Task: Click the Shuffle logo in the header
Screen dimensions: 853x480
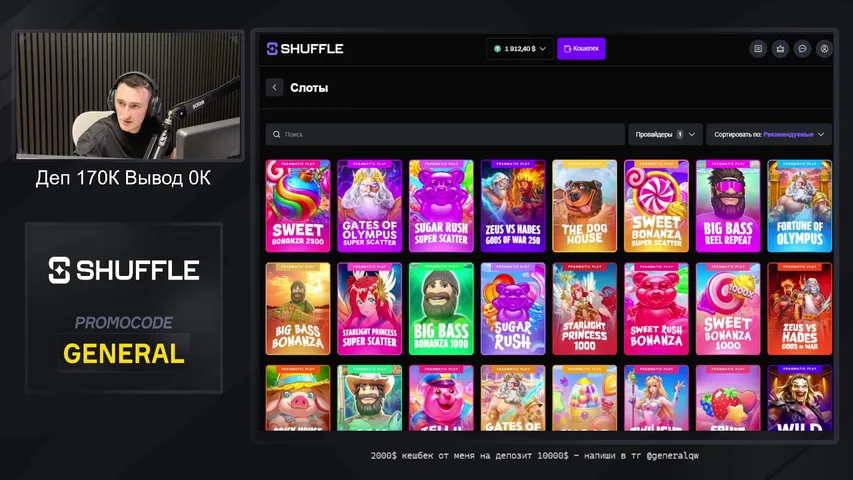Action: 305,49
